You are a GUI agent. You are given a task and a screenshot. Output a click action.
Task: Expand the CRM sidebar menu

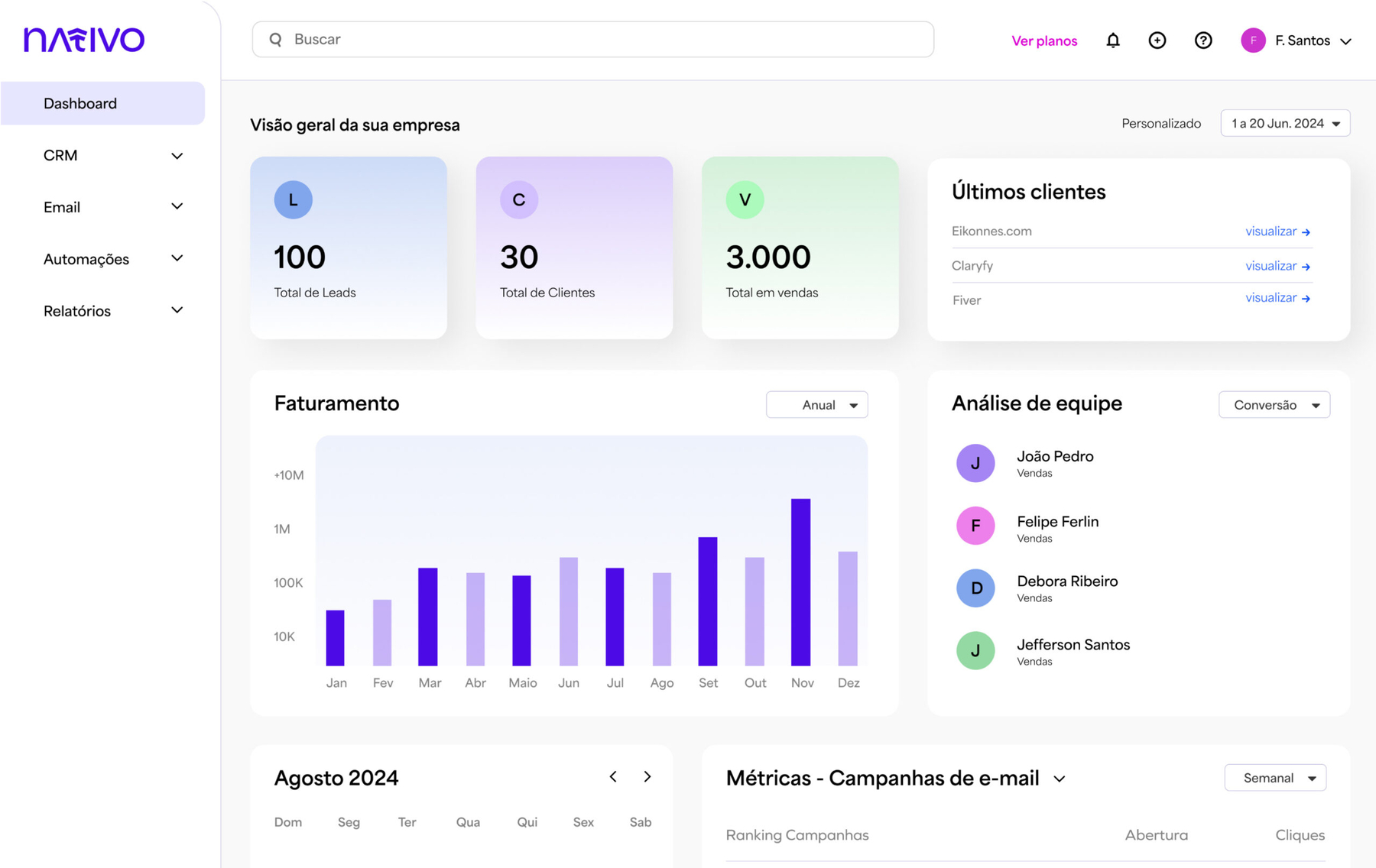tap(113, 156)
